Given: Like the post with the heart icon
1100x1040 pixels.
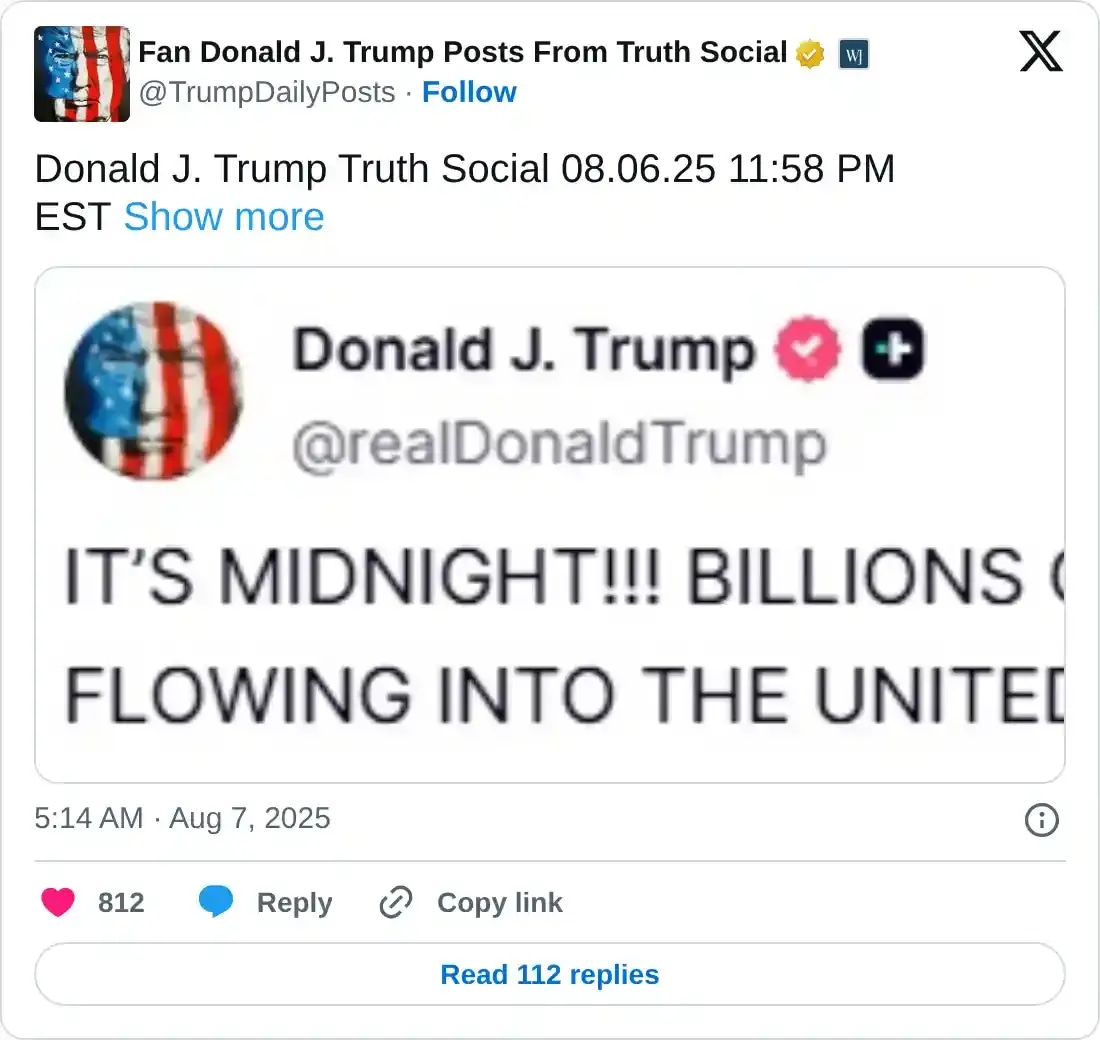Looking at the screenshot, I should pyautogui.click(x=58, y=903).
